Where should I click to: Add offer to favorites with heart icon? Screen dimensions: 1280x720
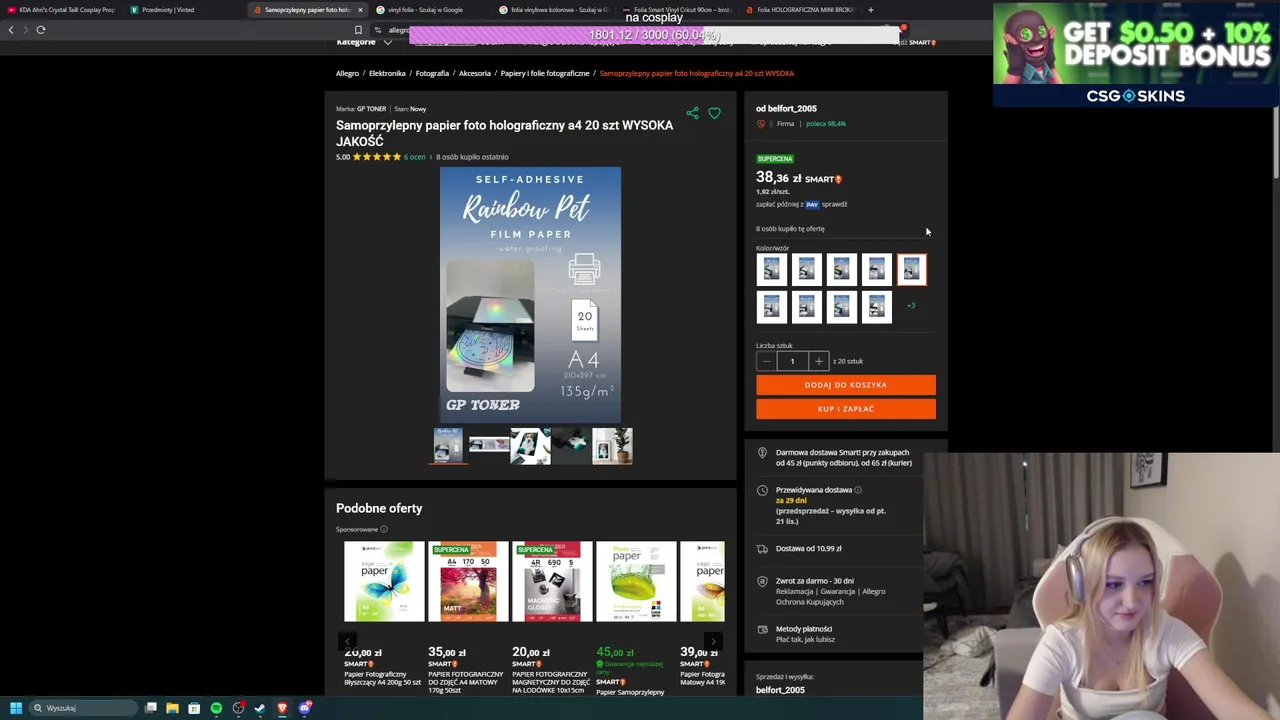(714, 113)
